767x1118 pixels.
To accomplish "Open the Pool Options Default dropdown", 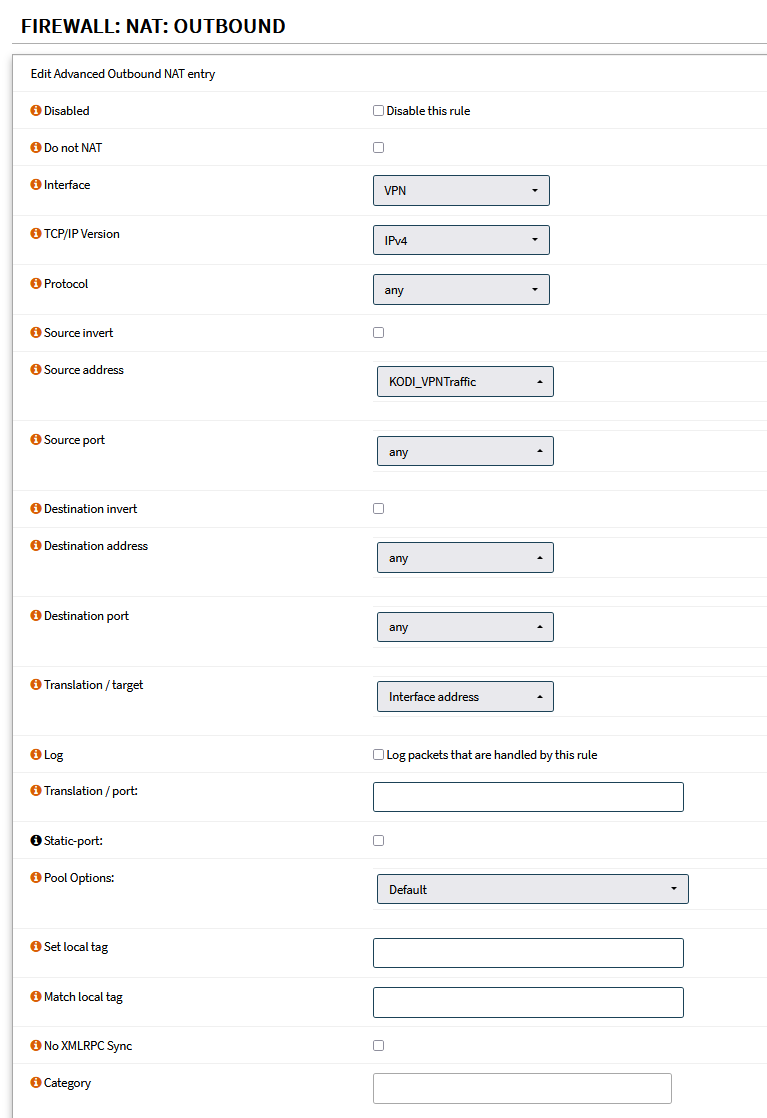I will 532,889.
